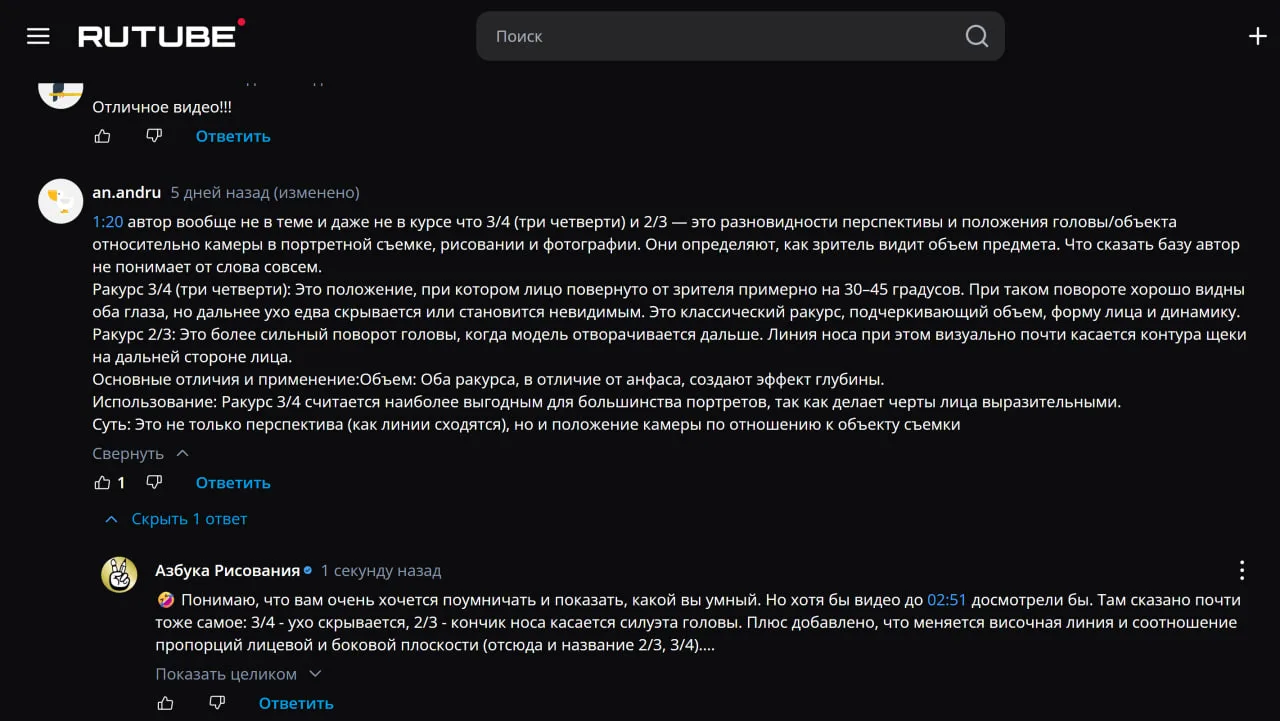
Task: Click the search magnifier icon
Action: pyautogui.click(x=976, y=36)
